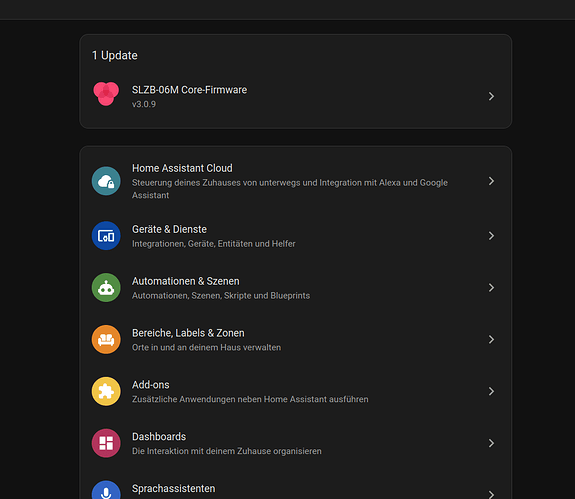Open the Geräte & Dienste row chevron
575x499 pixels.
(x=491, y=236)
